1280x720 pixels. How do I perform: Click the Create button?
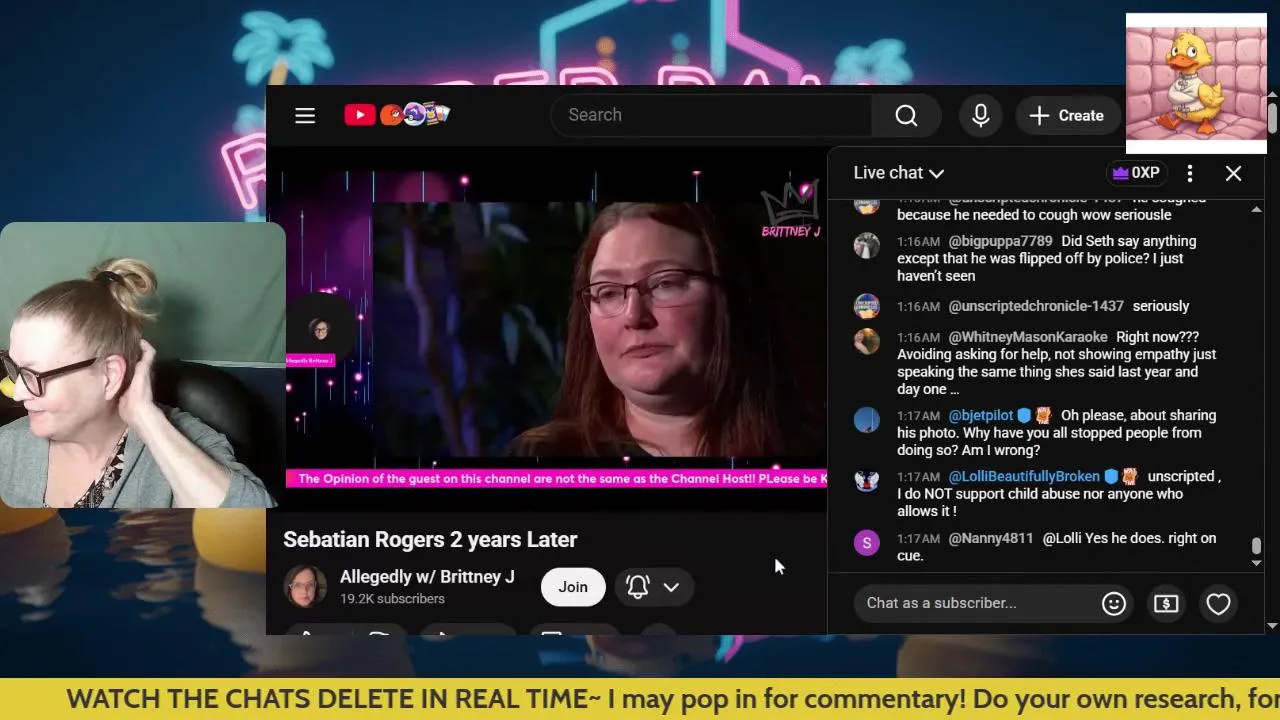(1067, 116)
